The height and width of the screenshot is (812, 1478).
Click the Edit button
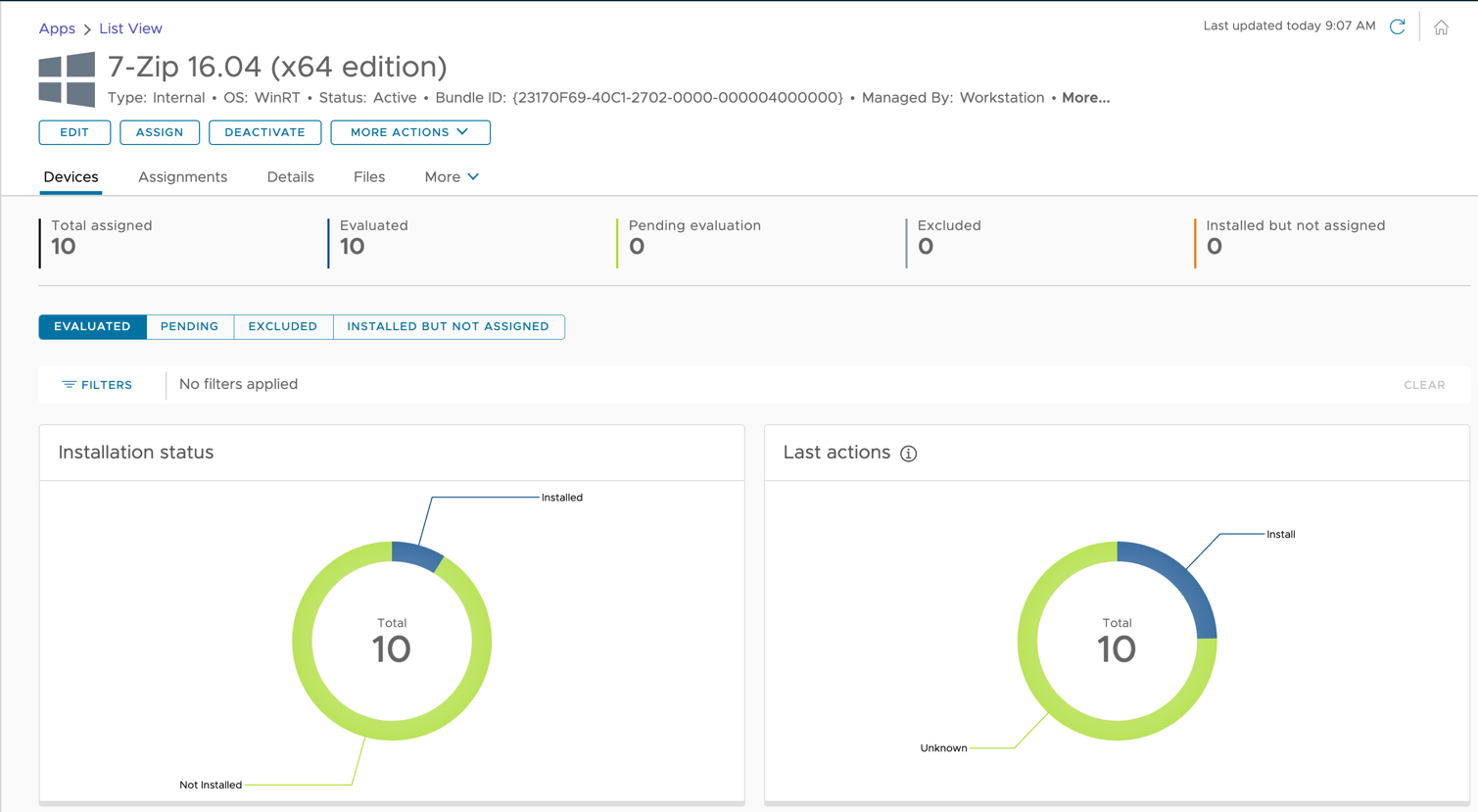pyautogui.click(x=74, y=132)
